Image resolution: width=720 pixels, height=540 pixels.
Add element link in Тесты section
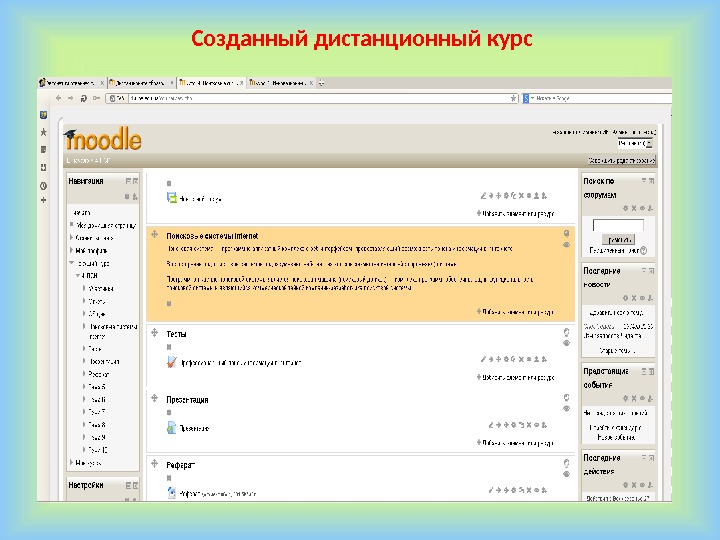515,377
